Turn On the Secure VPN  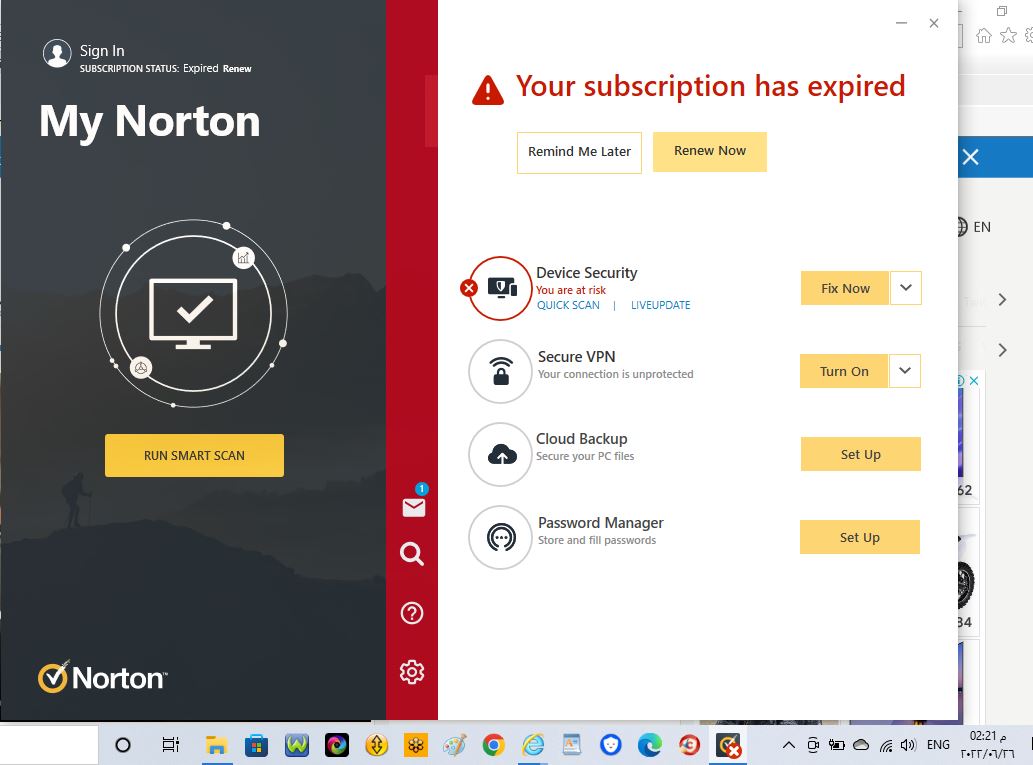point(844,371)
